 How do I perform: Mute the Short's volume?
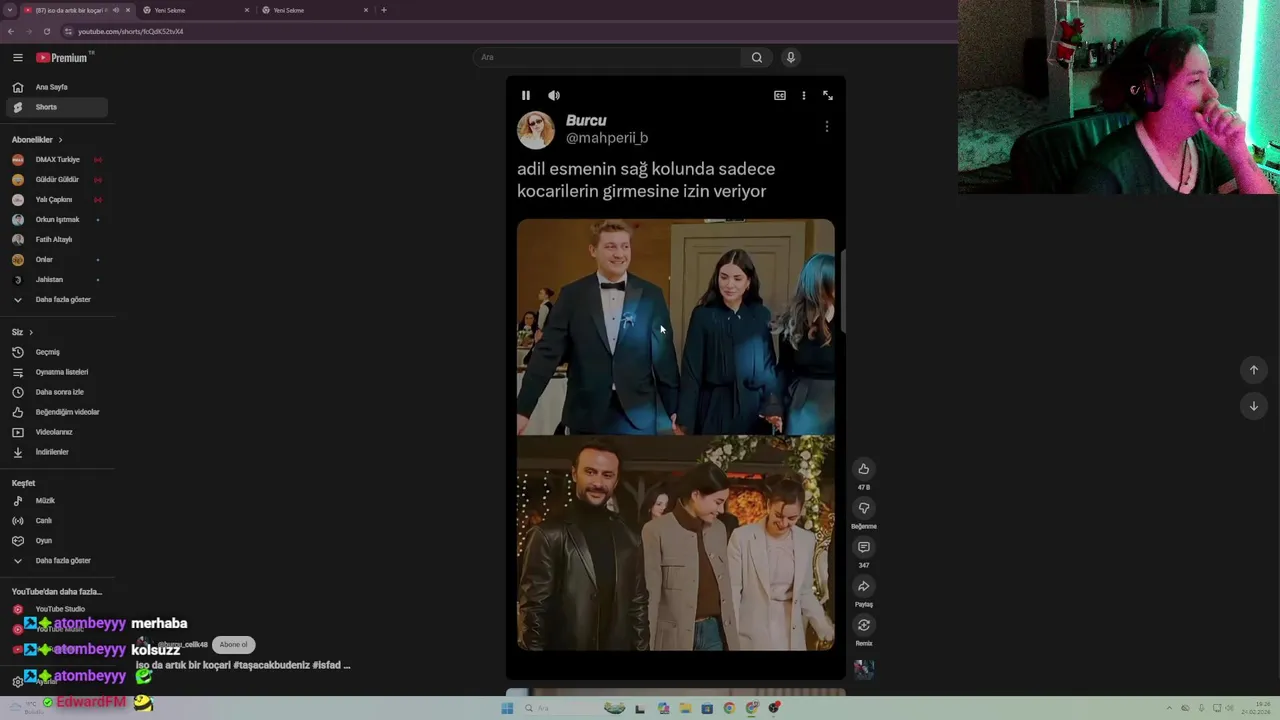554,95
